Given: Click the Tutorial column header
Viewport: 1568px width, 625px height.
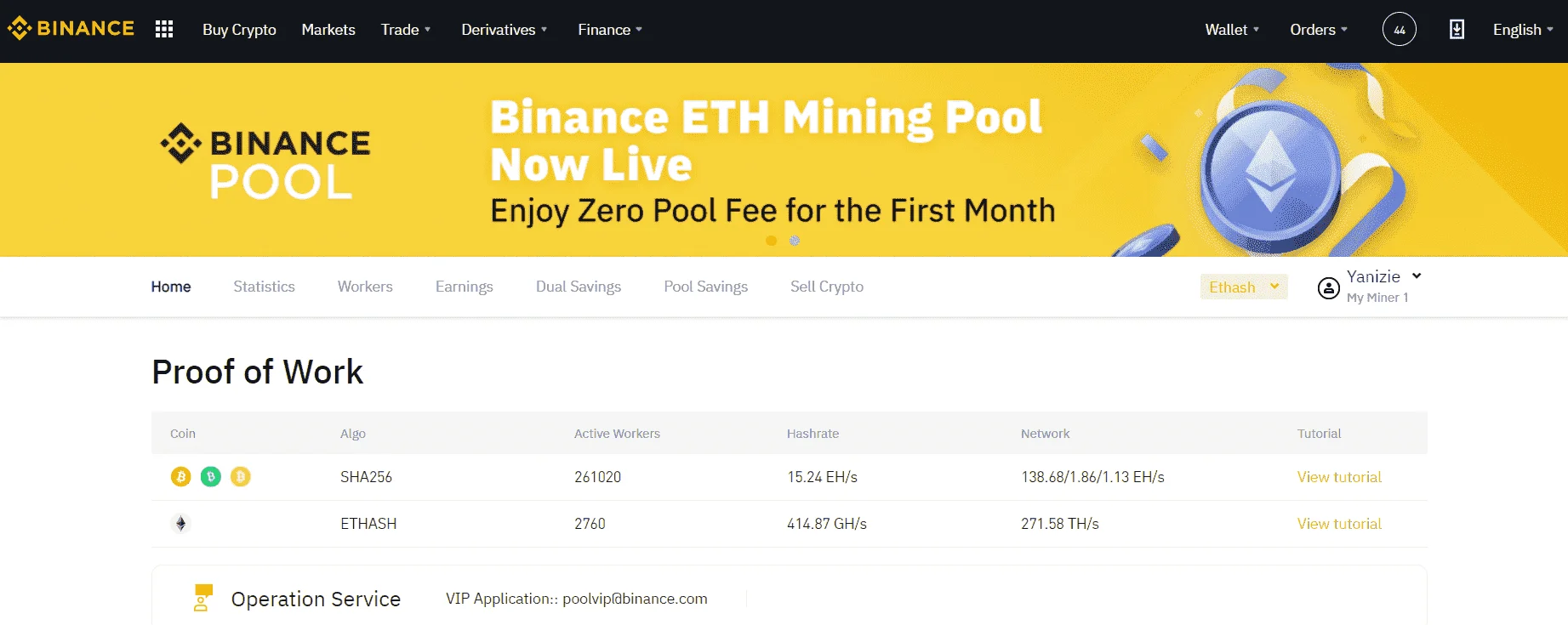Looking at the screenshot, I should tap(1319, 434).
